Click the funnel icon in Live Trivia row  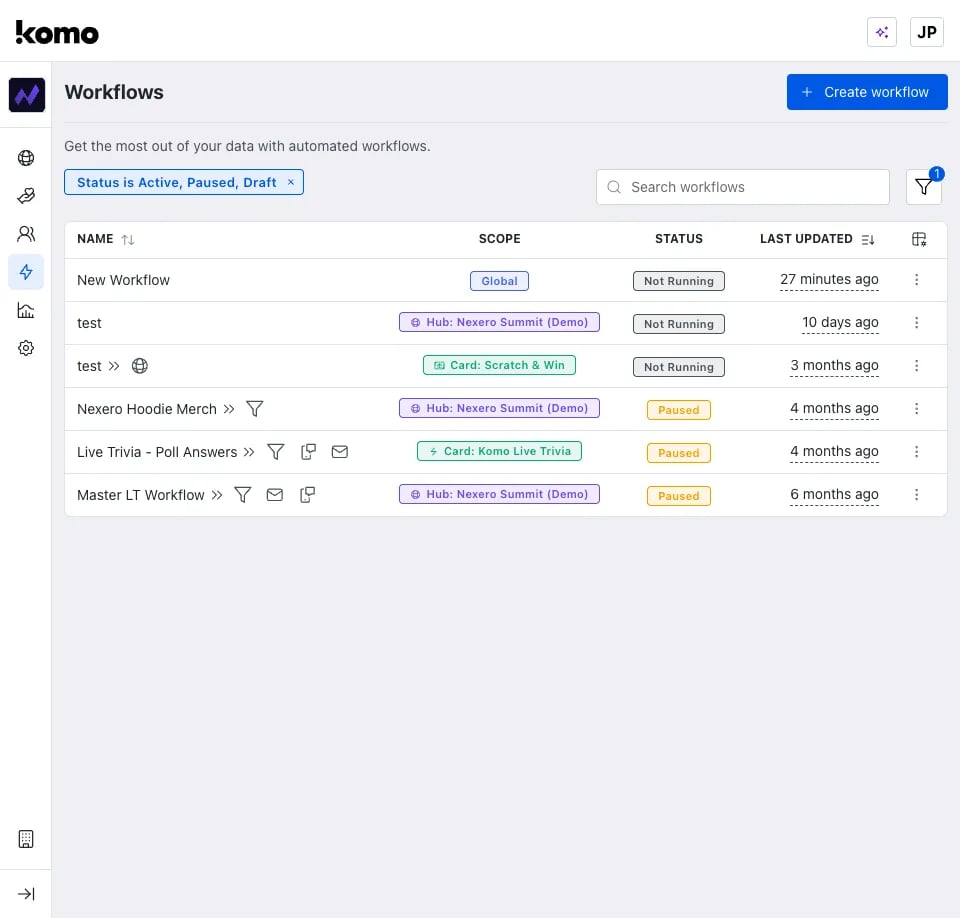point(276,451)
